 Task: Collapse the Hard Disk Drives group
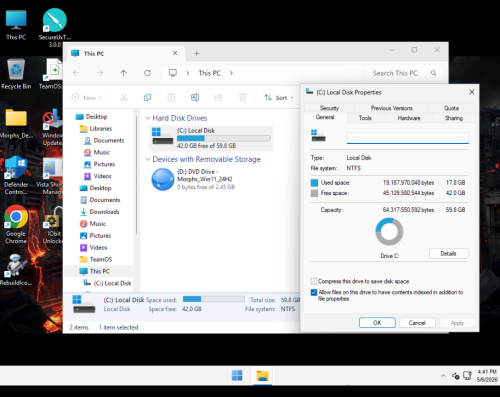148,118
